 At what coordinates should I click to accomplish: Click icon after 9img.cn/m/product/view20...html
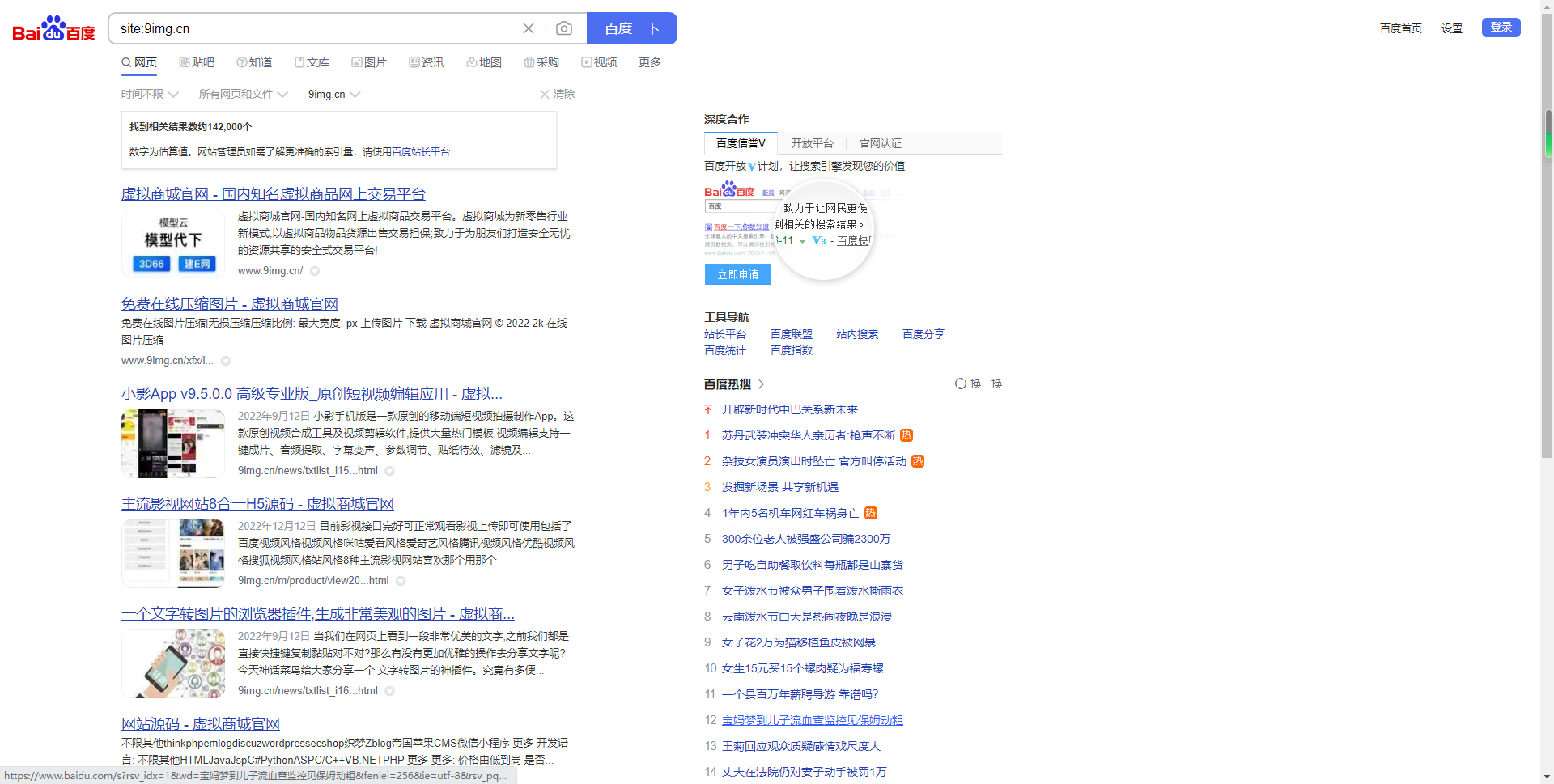coord(401,581)
